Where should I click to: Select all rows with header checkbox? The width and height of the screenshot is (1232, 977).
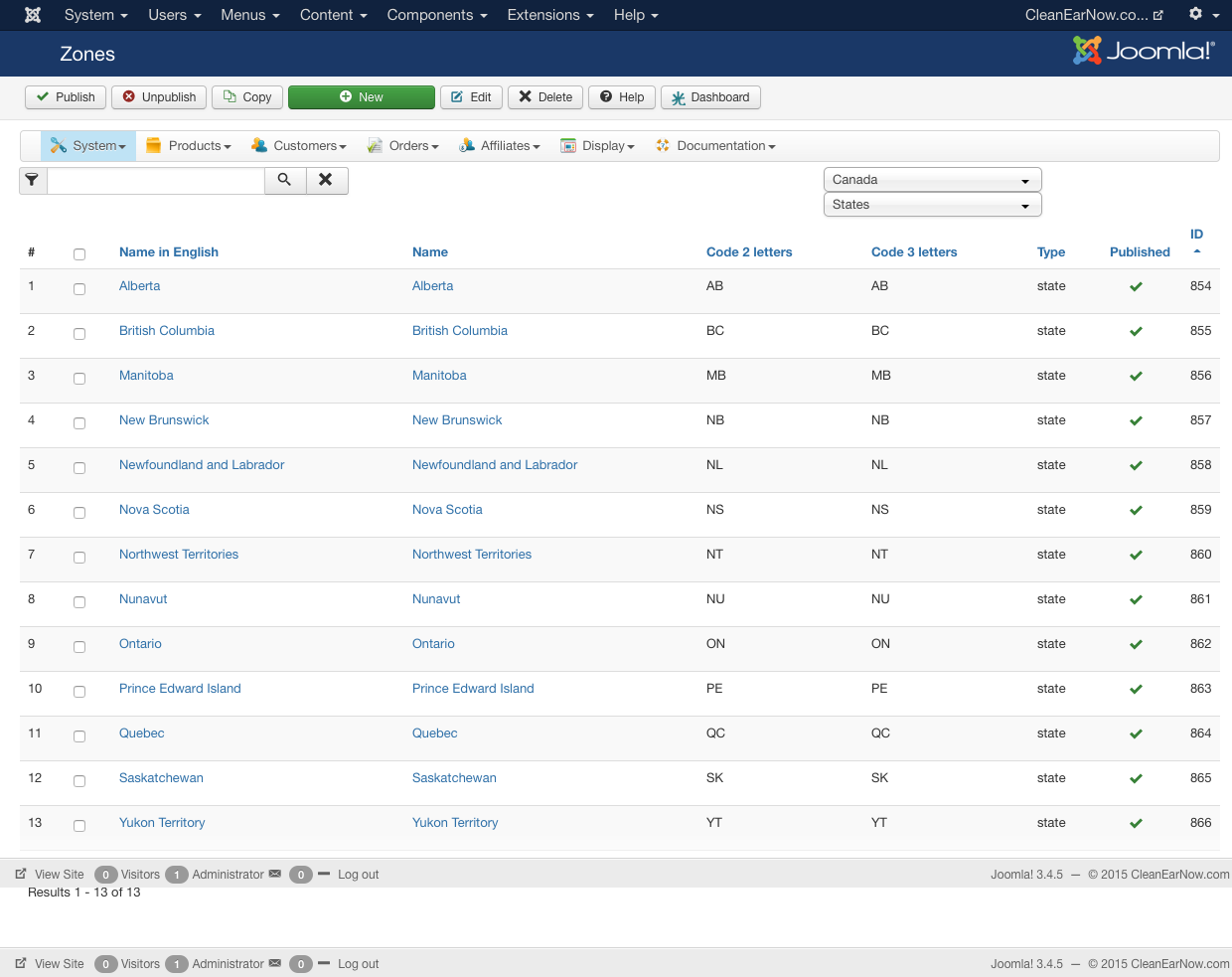tap(79, 254)
